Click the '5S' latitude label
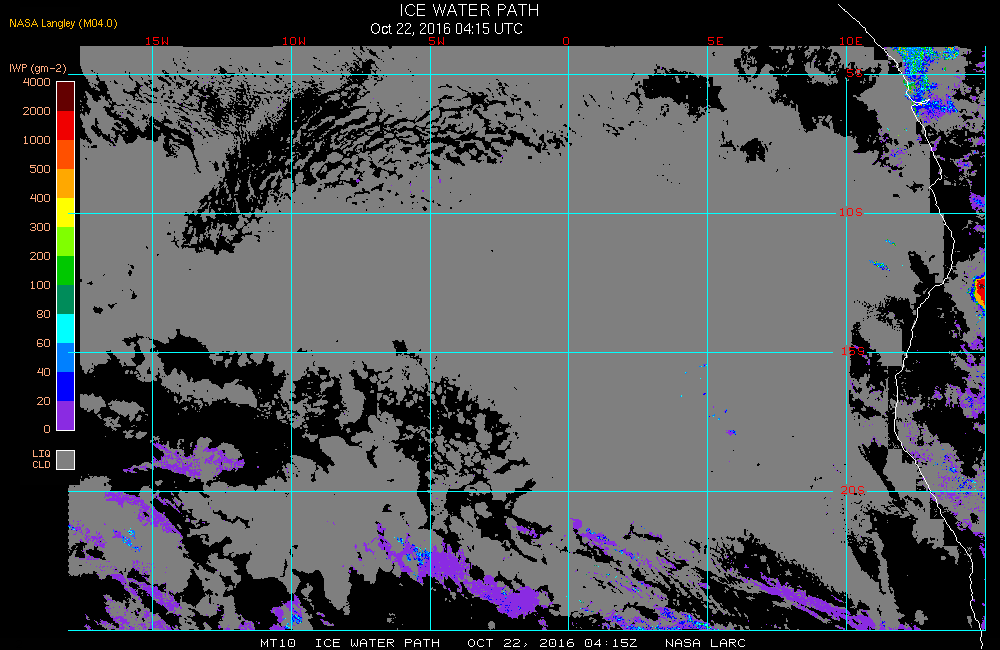Screen dimensions: 1000x650 coord(854,73)
